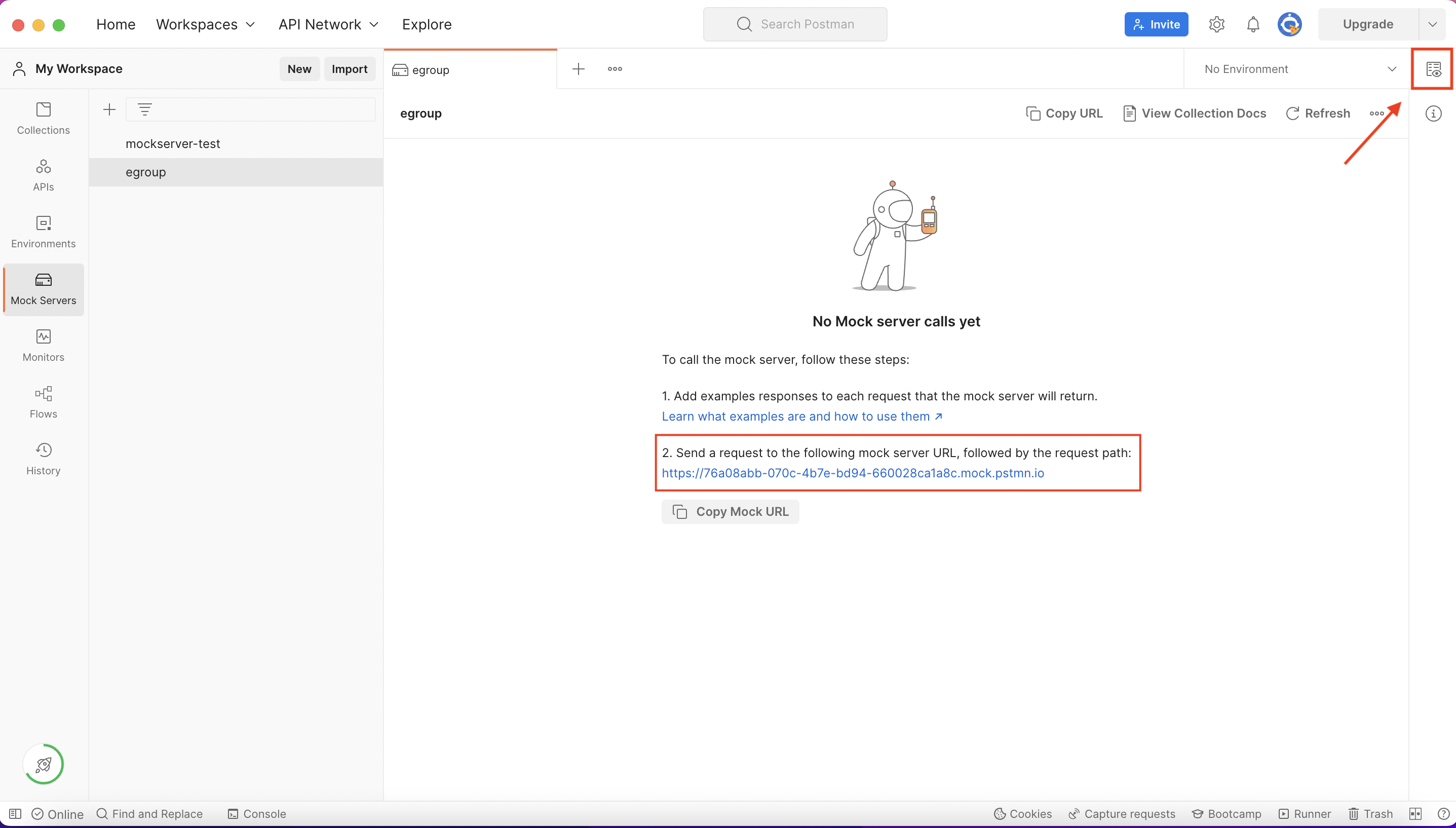Open the API Network menu

[328, 24]
